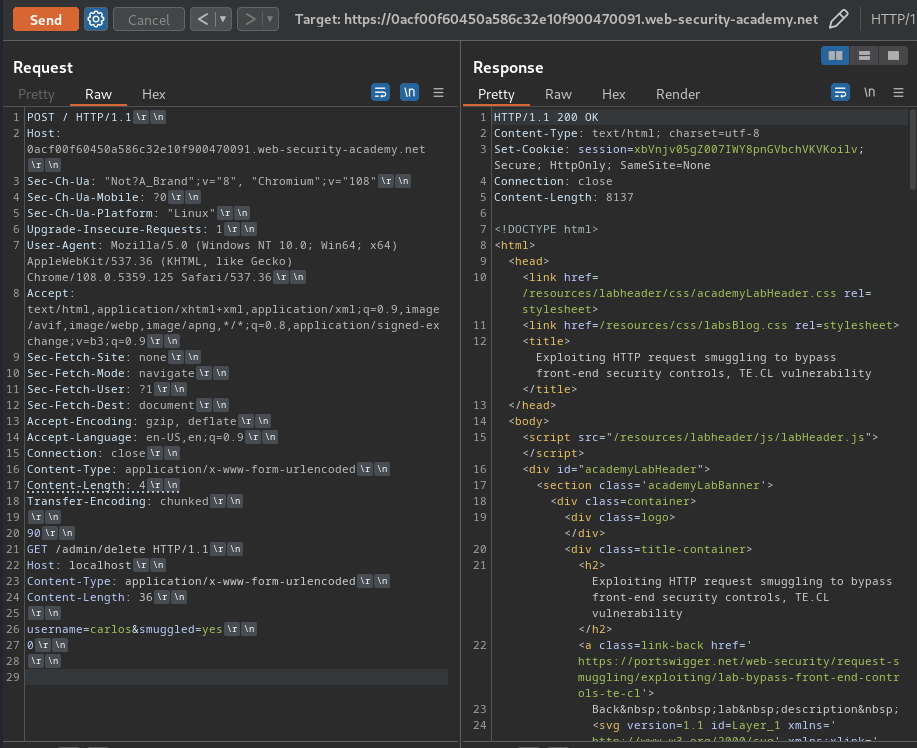Open Response Render tab
The image size is (917, 748).
pyautogui.click(x=678, y=94)
